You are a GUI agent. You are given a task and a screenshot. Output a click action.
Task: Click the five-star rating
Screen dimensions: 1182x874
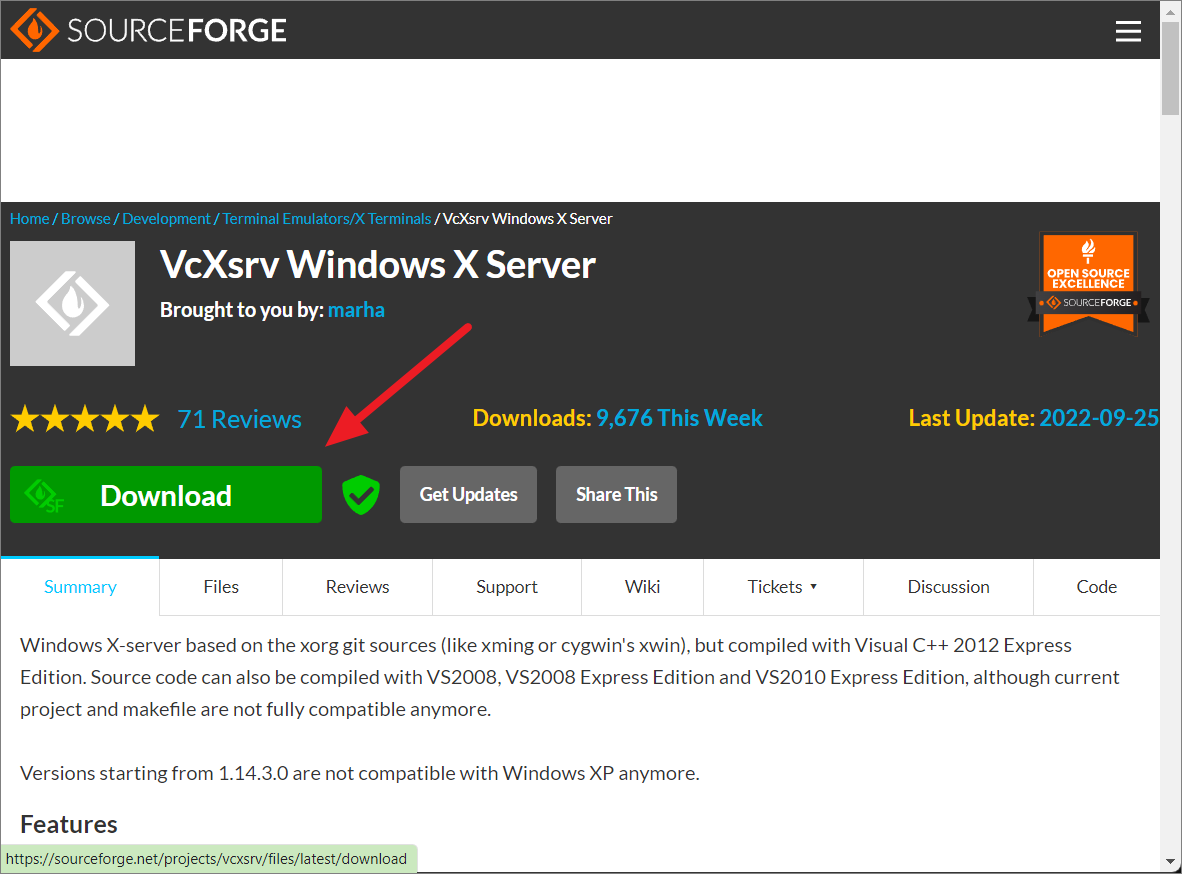[85, 419]
